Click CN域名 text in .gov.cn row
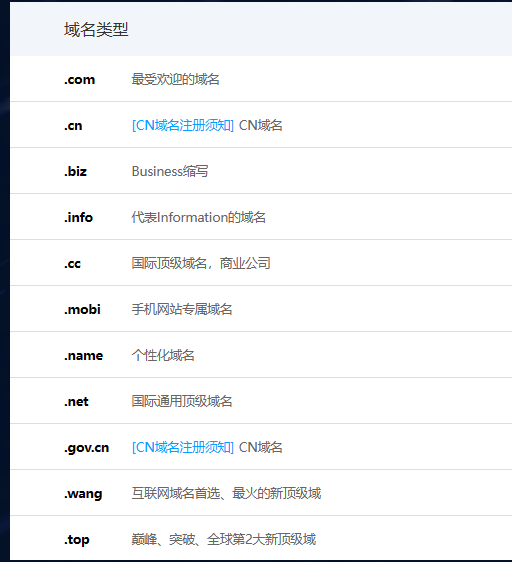This screenshot has height=562, width=512. [261, 447]
